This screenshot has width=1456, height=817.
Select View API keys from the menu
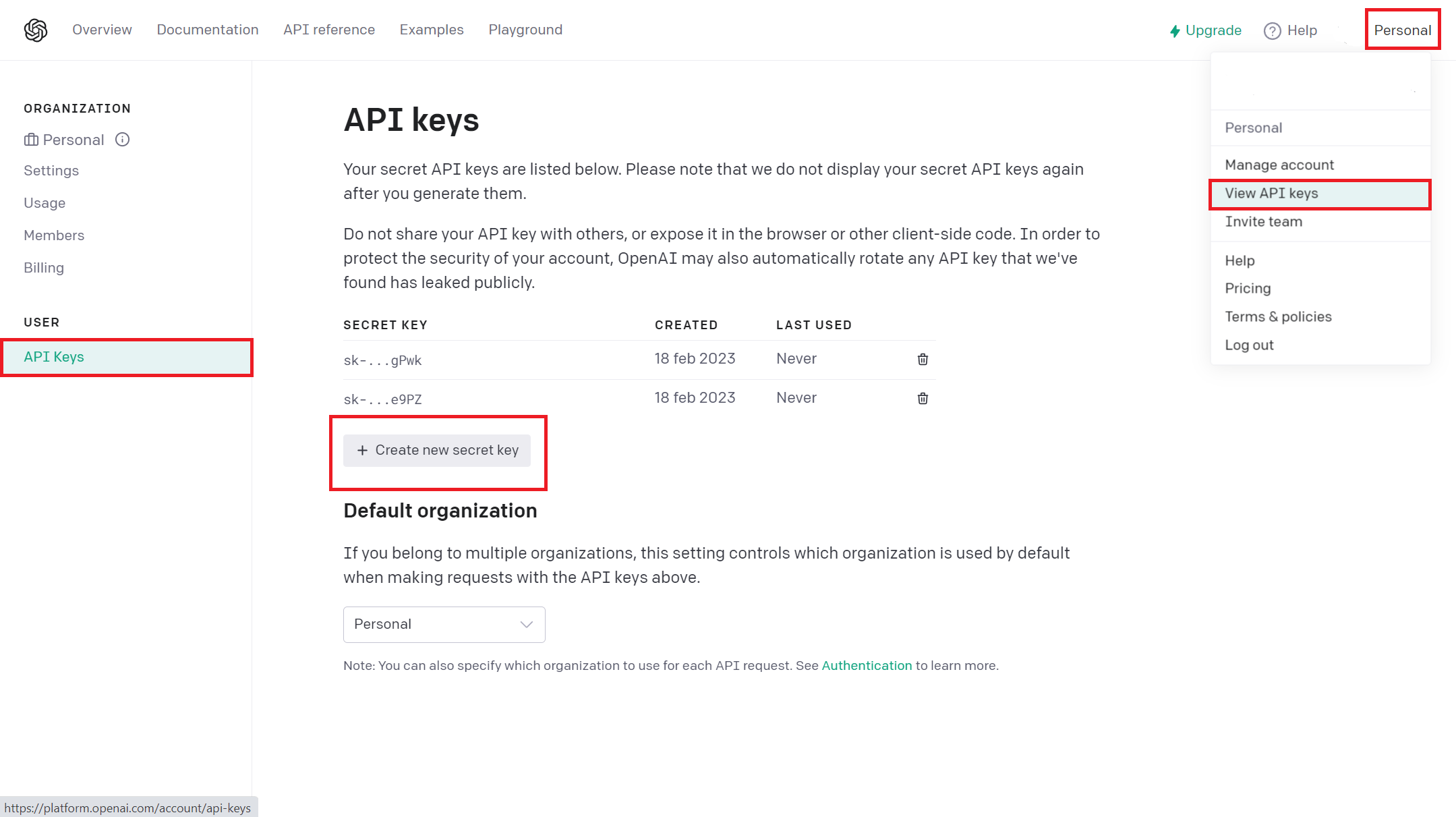1271,194
